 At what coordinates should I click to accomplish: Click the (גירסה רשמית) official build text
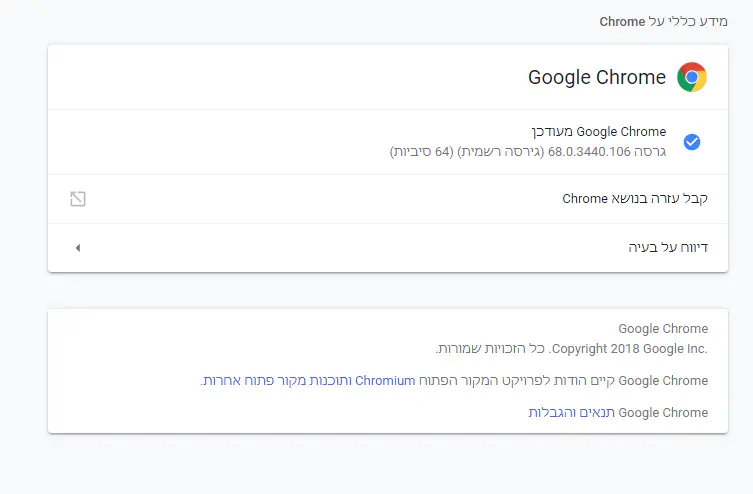500,152
